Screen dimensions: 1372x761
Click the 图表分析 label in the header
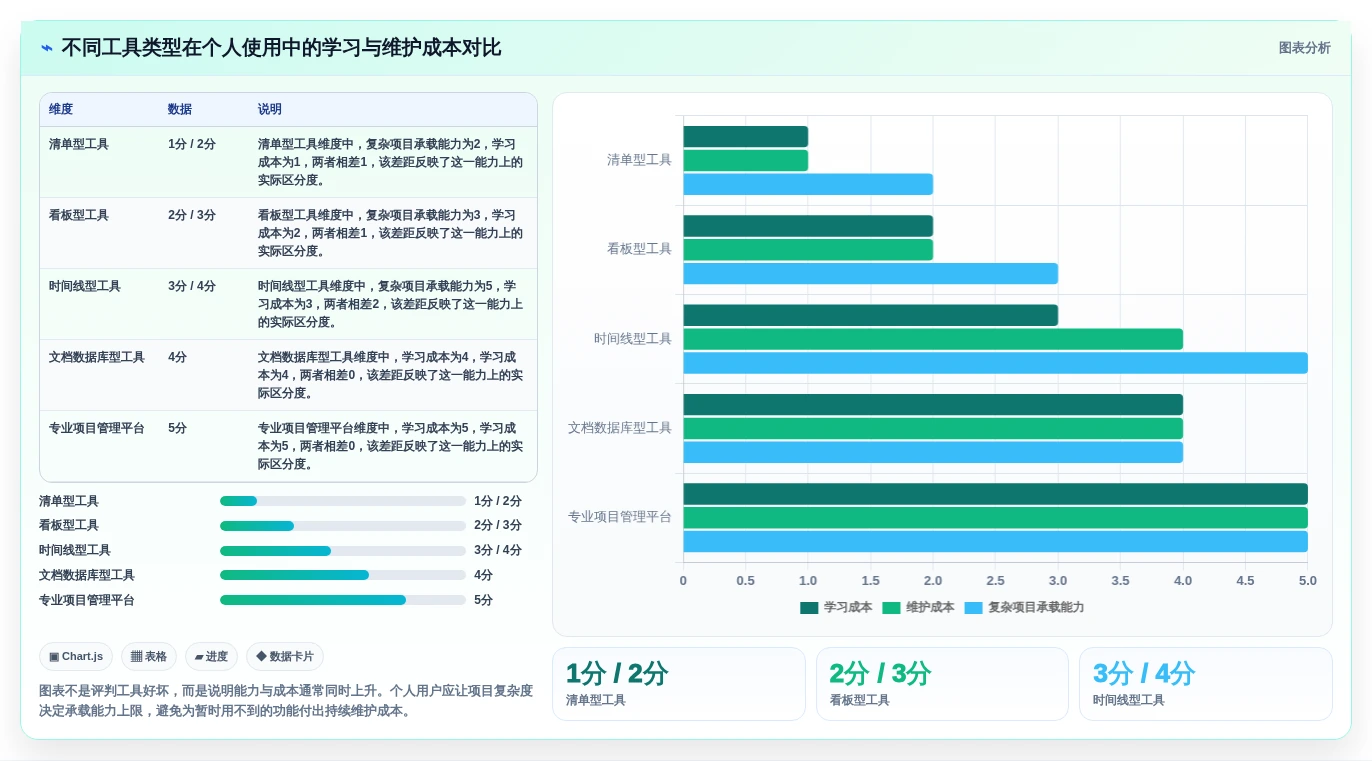coord(1304,48)
